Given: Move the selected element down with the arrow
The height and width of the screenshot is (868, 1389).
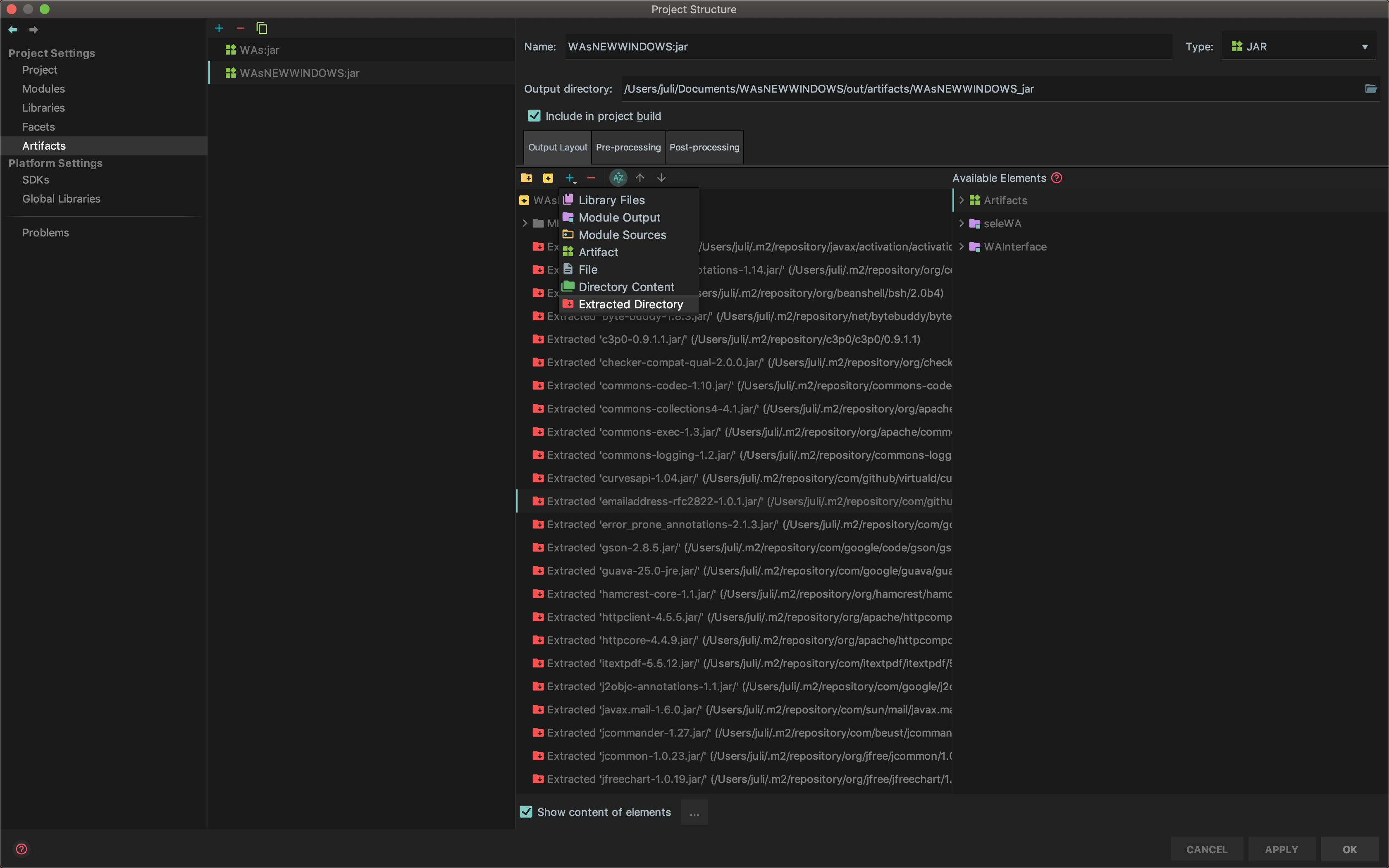Looking at the screenshot, I should pyautogui.click(x=661, y=178).
